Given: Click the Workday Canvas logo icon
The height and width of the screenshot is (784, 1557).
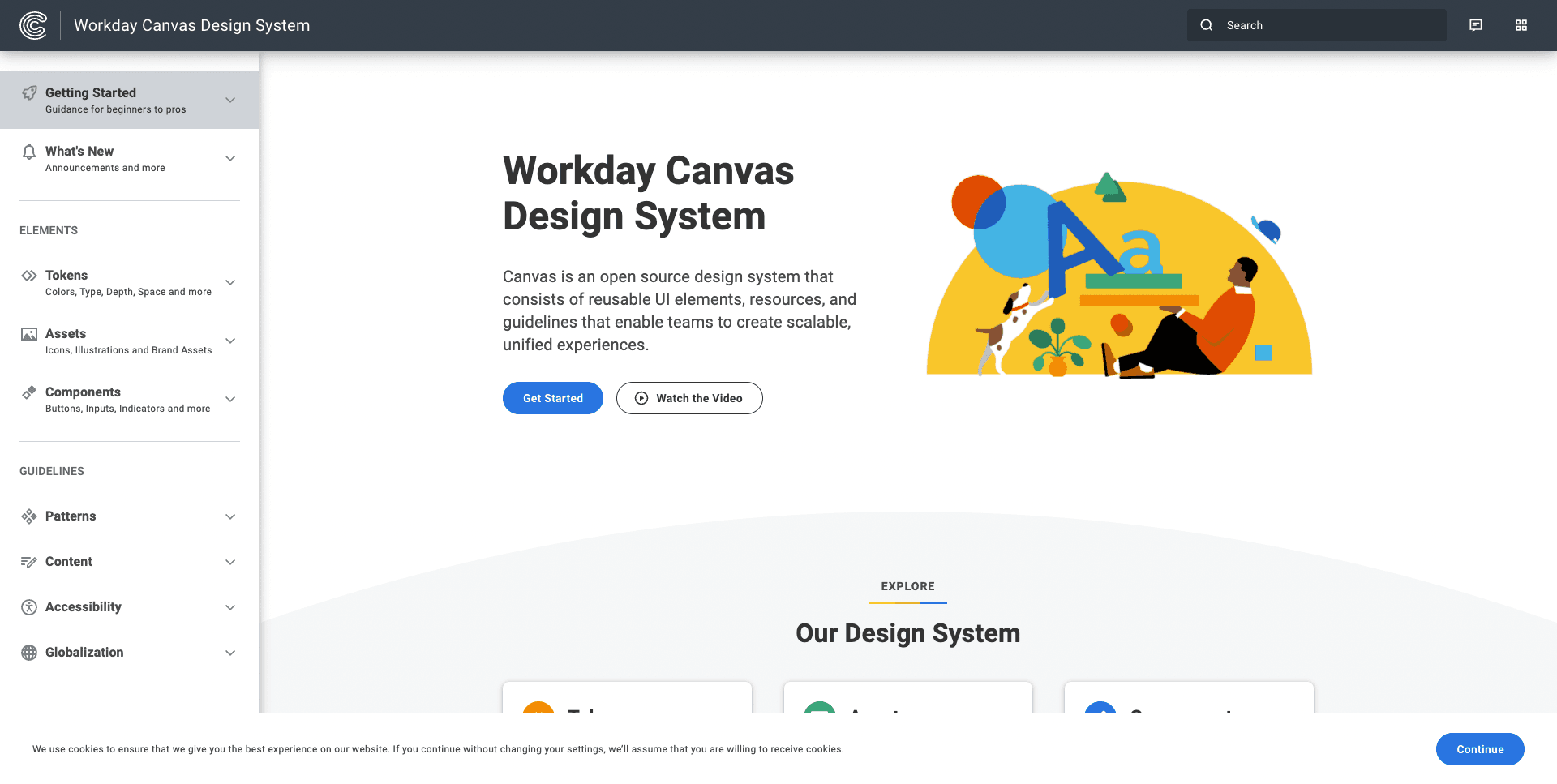Looking at the screenshot, I should pos(33,25).
